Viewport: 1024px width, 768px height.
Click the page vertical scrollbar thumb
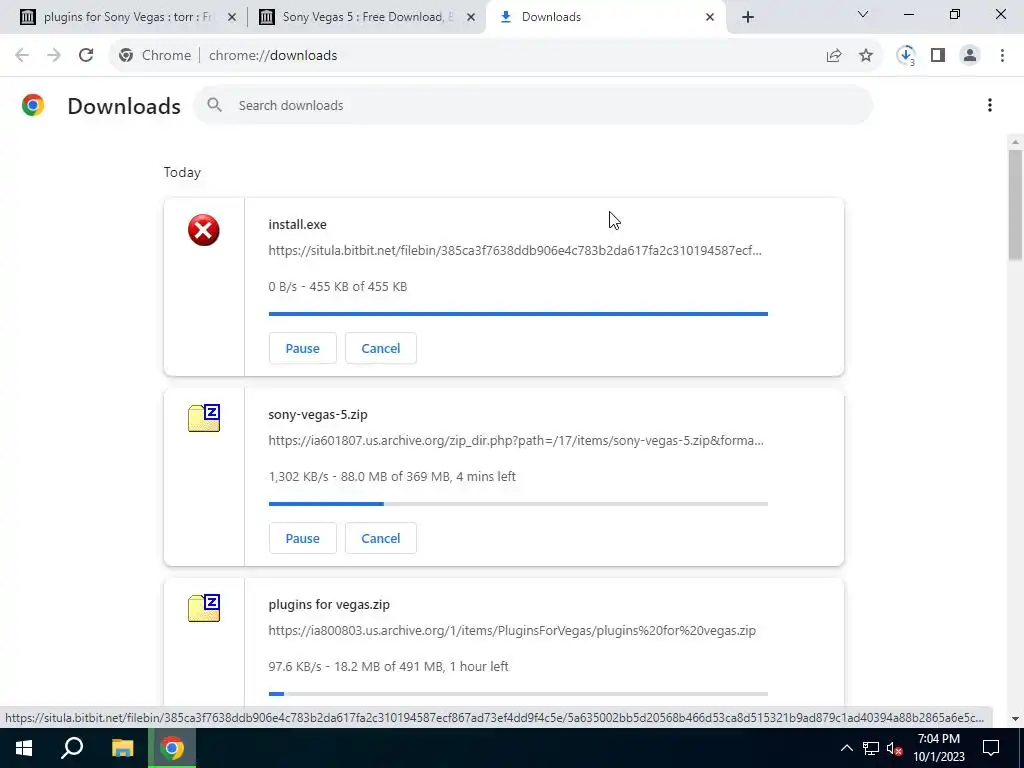coord(1015,205)
